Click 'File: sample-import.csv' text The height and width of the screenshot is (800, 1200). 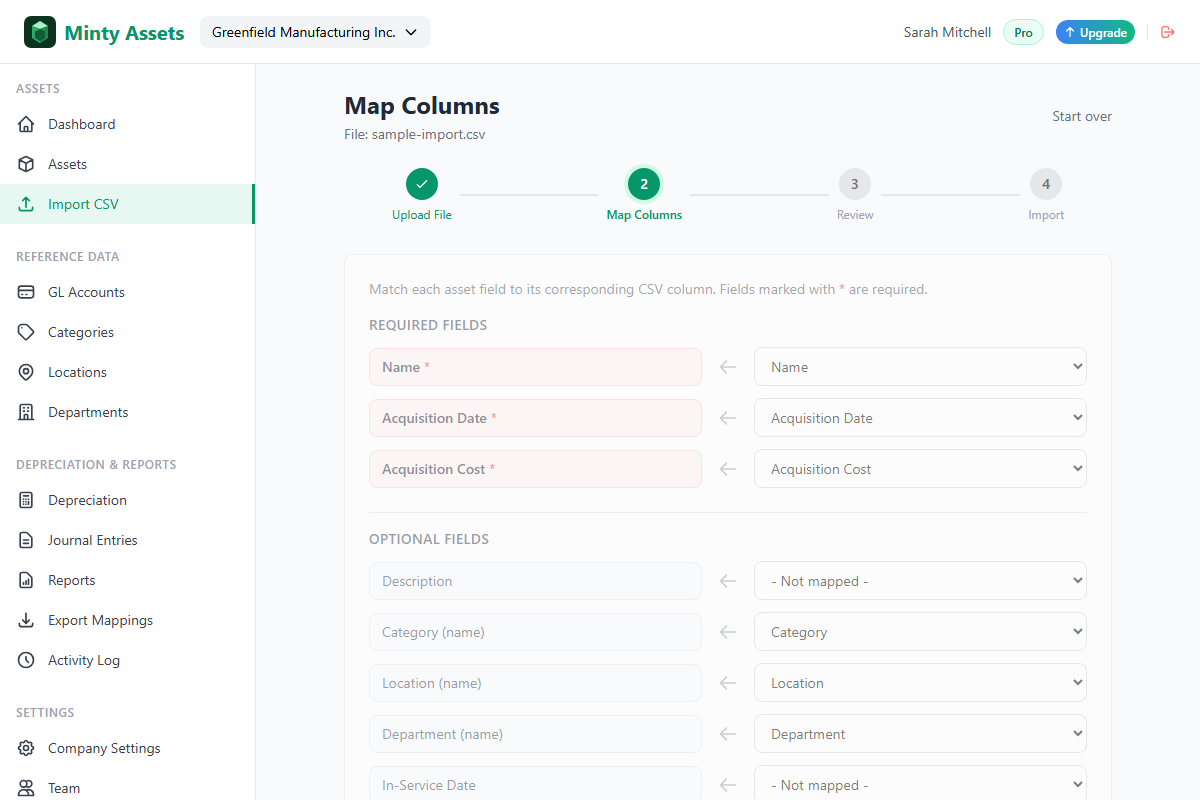pyautogui.click(x=415, y=134)
